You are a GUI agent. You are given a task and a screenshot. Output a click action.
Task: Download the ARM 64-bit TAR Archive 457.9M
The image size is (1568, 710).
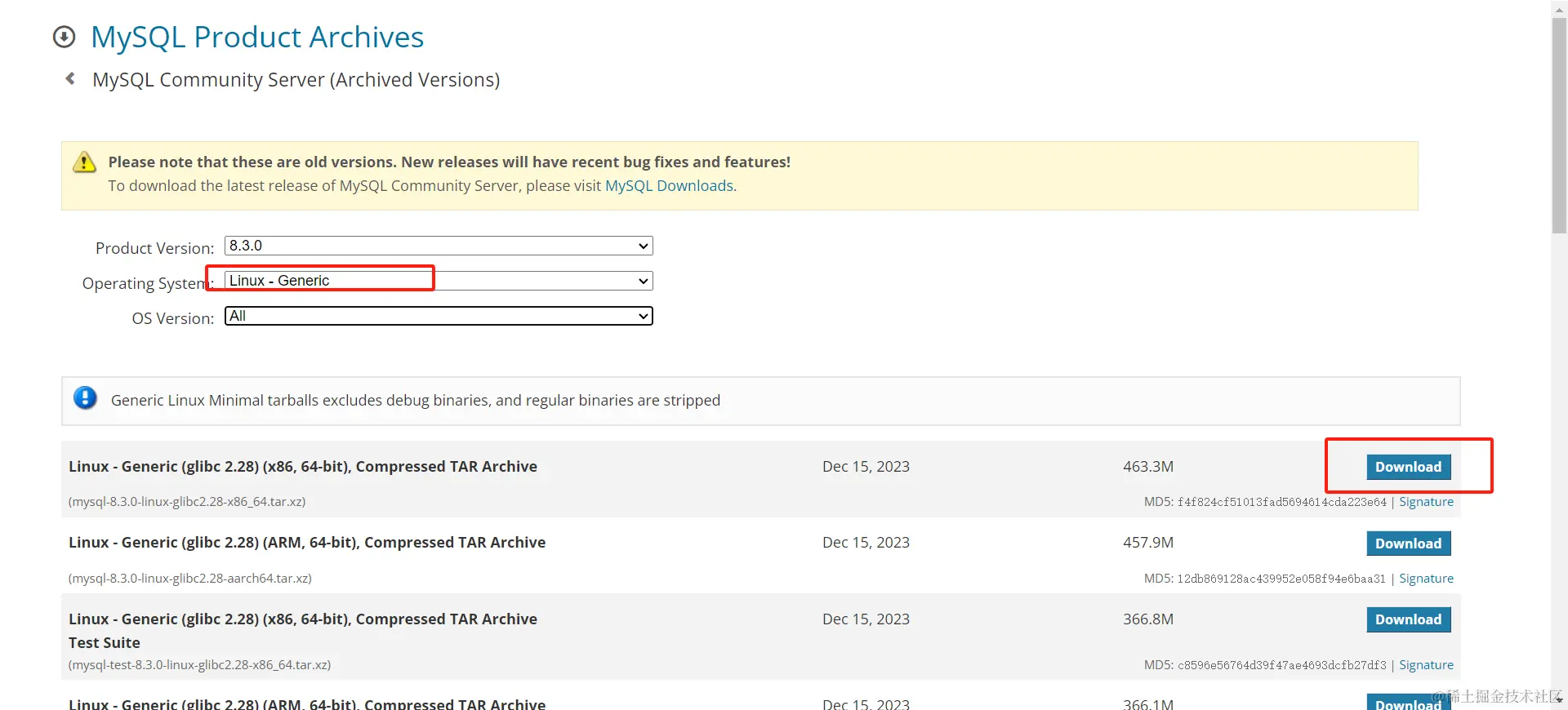tap(1409, 544)
